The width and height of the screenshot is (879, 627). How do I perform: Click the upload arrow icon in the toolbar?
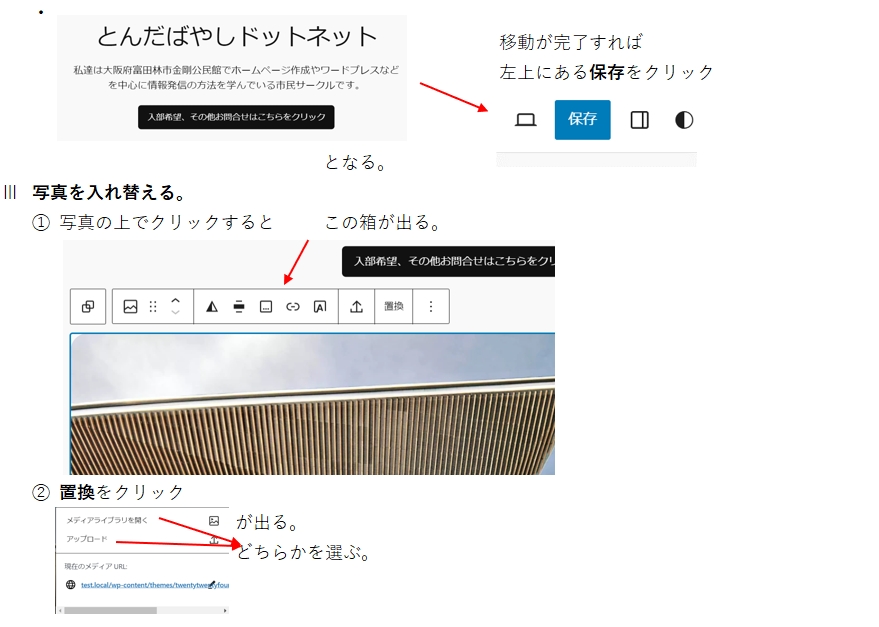pyautogui.click(x=356, y=307)
